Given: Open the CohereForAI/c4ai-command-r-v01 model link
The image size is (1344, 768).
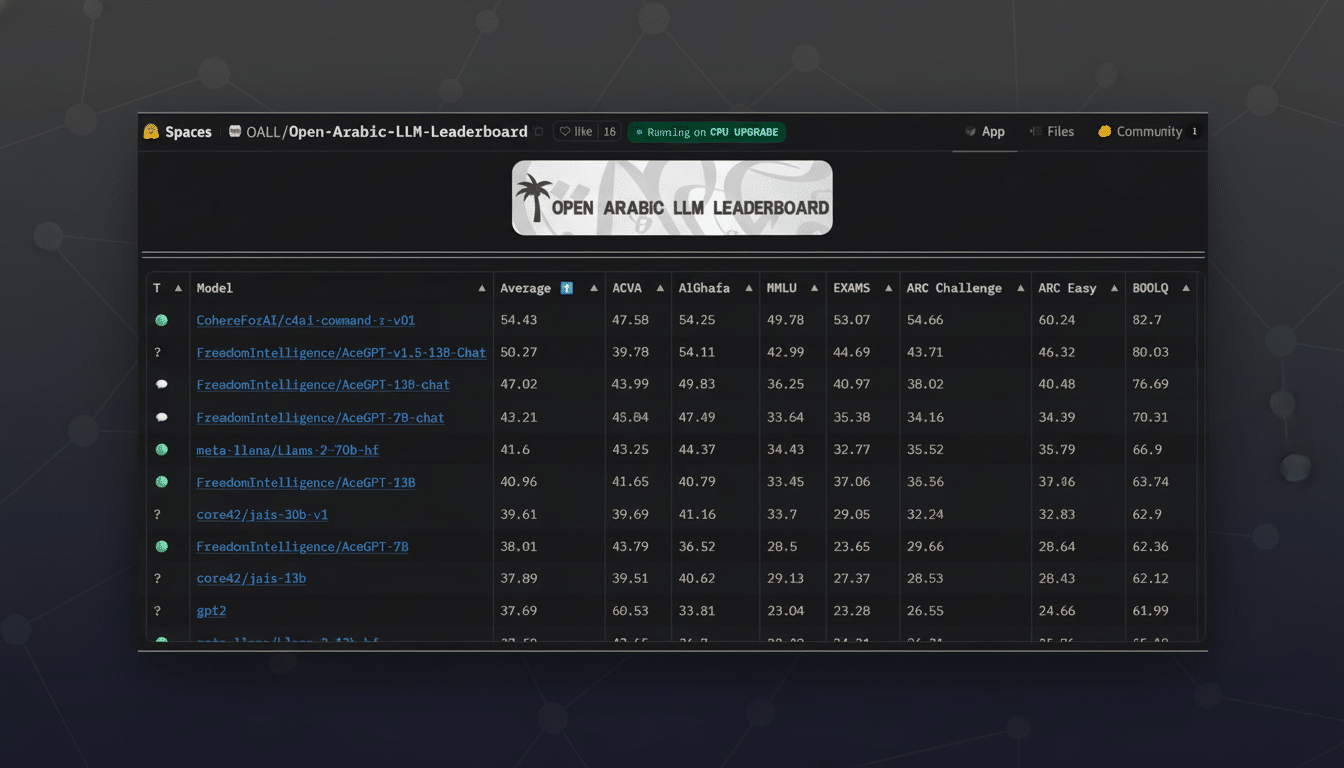Looking at the screenshot, I should pos(305,320).
